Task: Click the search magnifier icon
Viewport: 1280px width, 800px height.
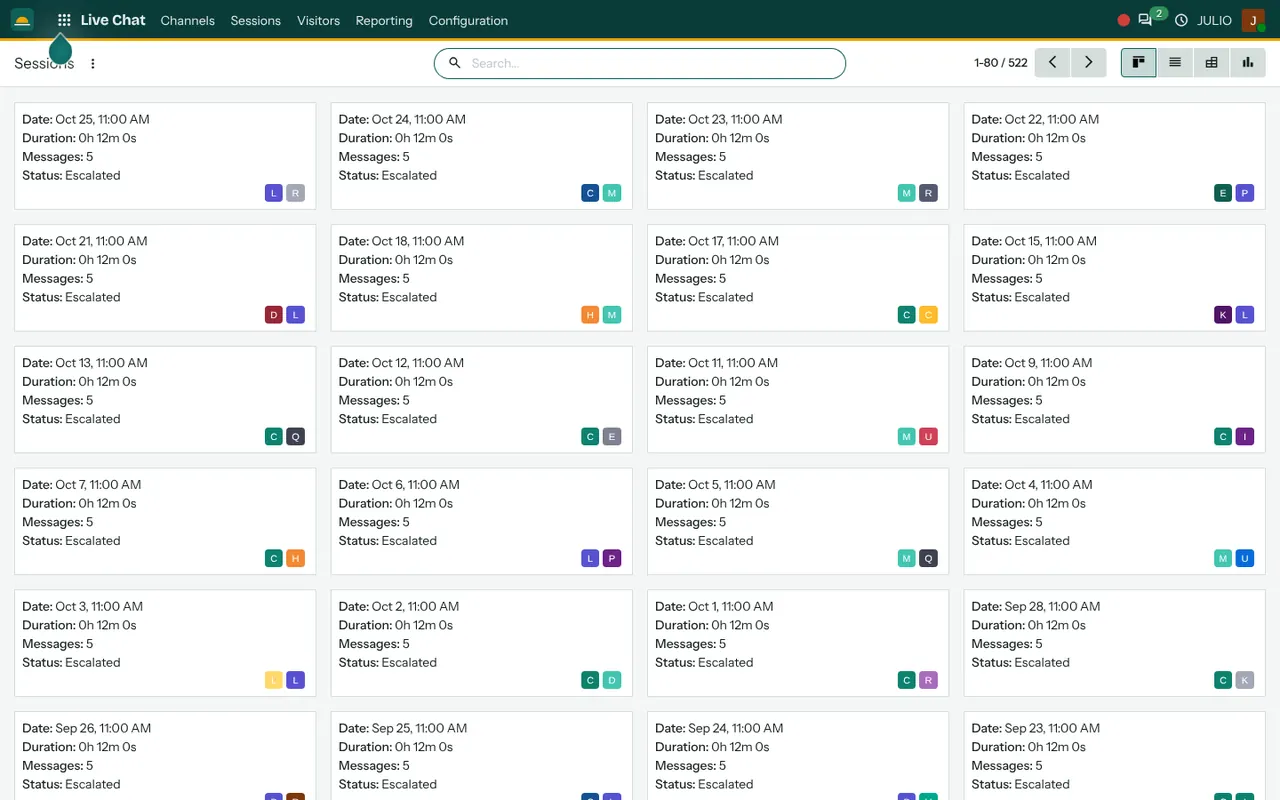Action: (x=454, y=63)
